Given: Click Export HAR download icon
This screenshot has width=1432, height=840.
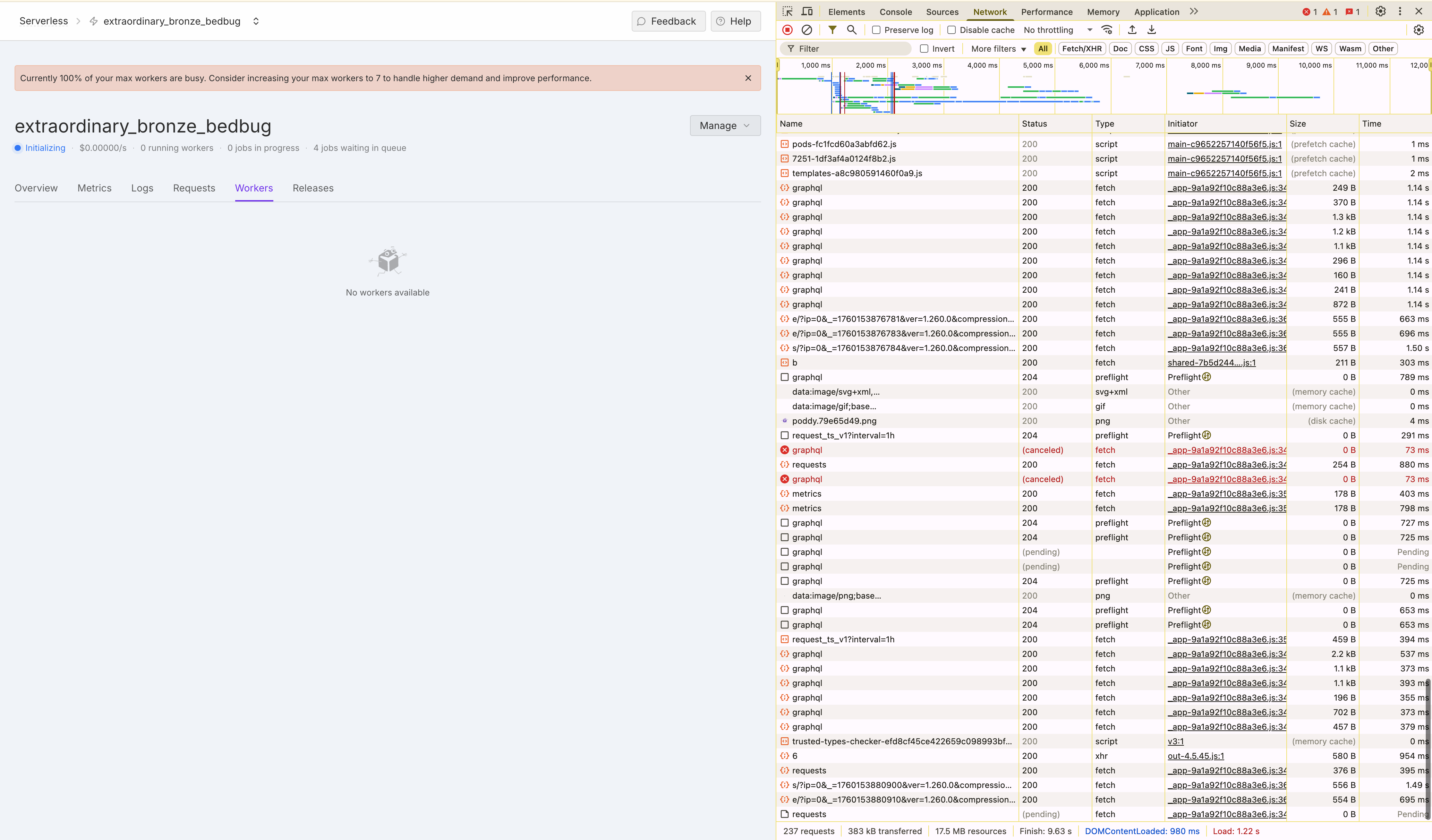Looking at the screenshot, I should (x=1152, y=30).
